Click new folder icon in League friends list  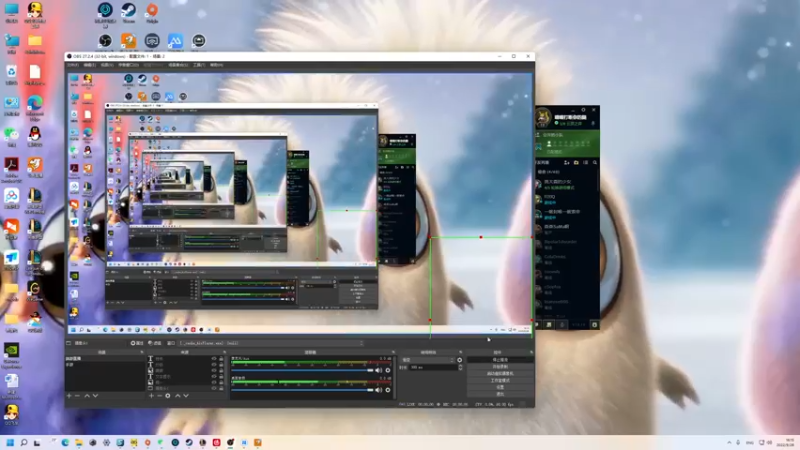click(x=576, y=162)
